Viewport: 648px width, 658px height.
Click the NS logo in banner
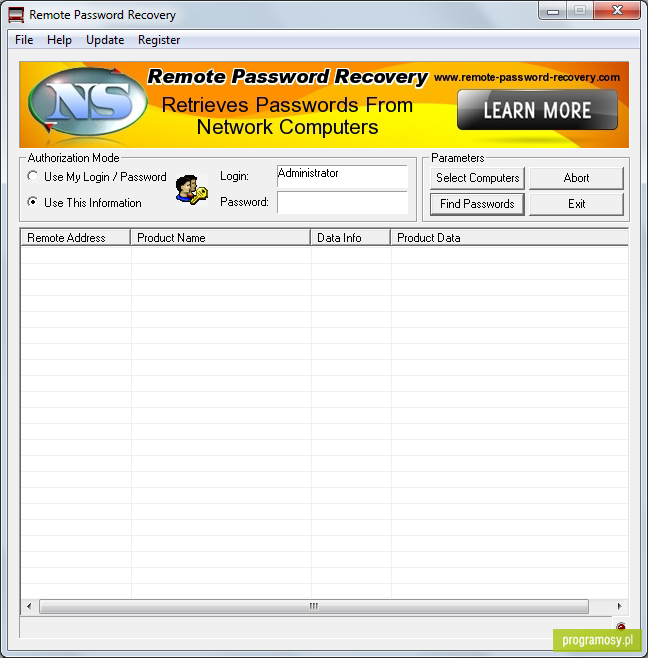88,102
